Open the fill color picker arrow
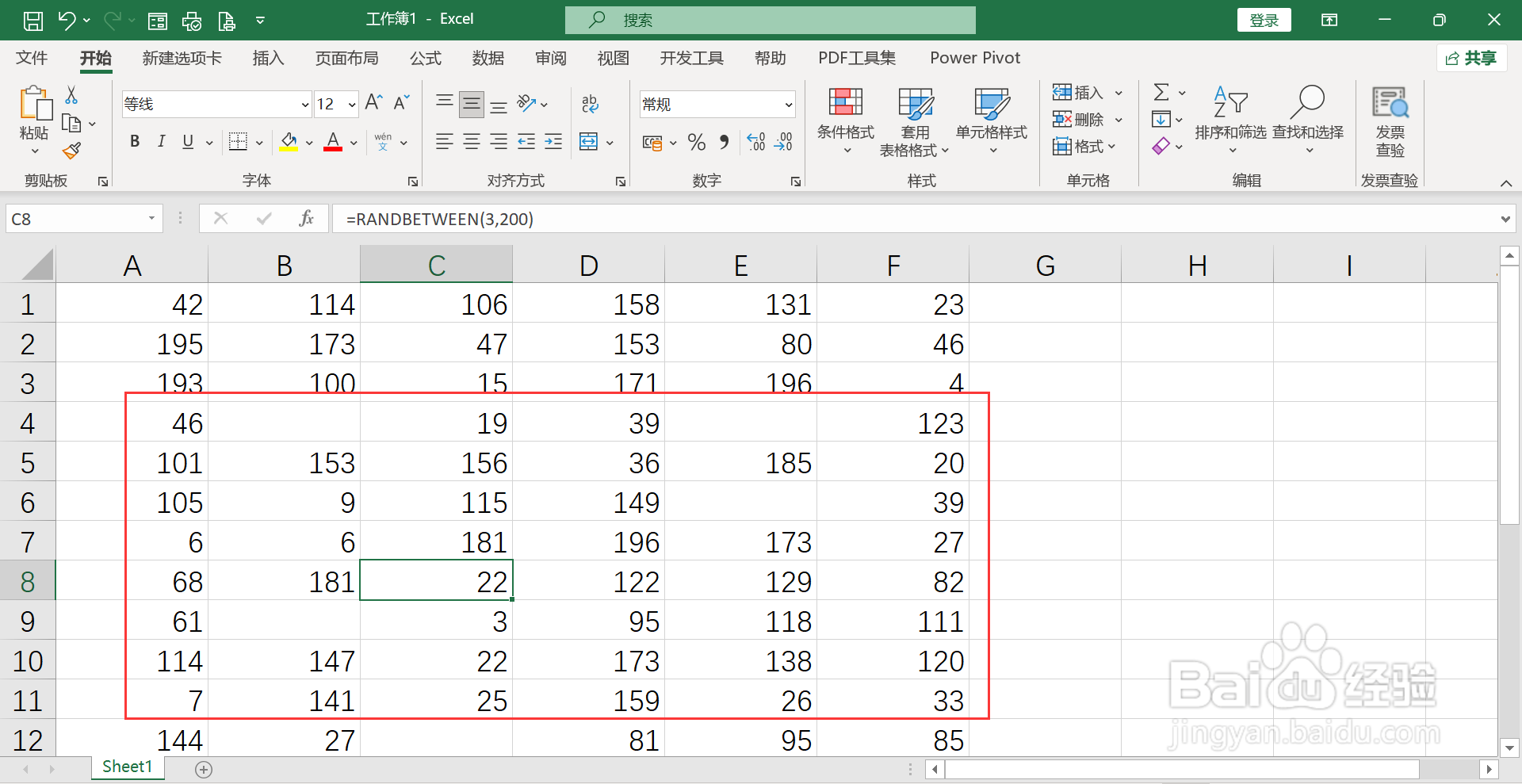The image size is (1522, 784). [x=309, y=143]
